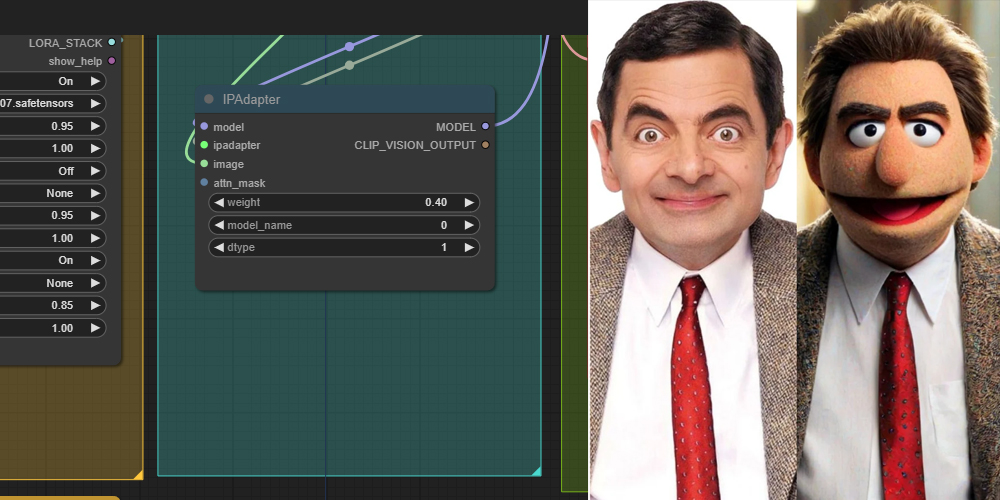Image resolution: width=1000 pixels, height=500 pixels.
Task: Toggle the On switch above 07.safetensors
Action: pos(53,81)
